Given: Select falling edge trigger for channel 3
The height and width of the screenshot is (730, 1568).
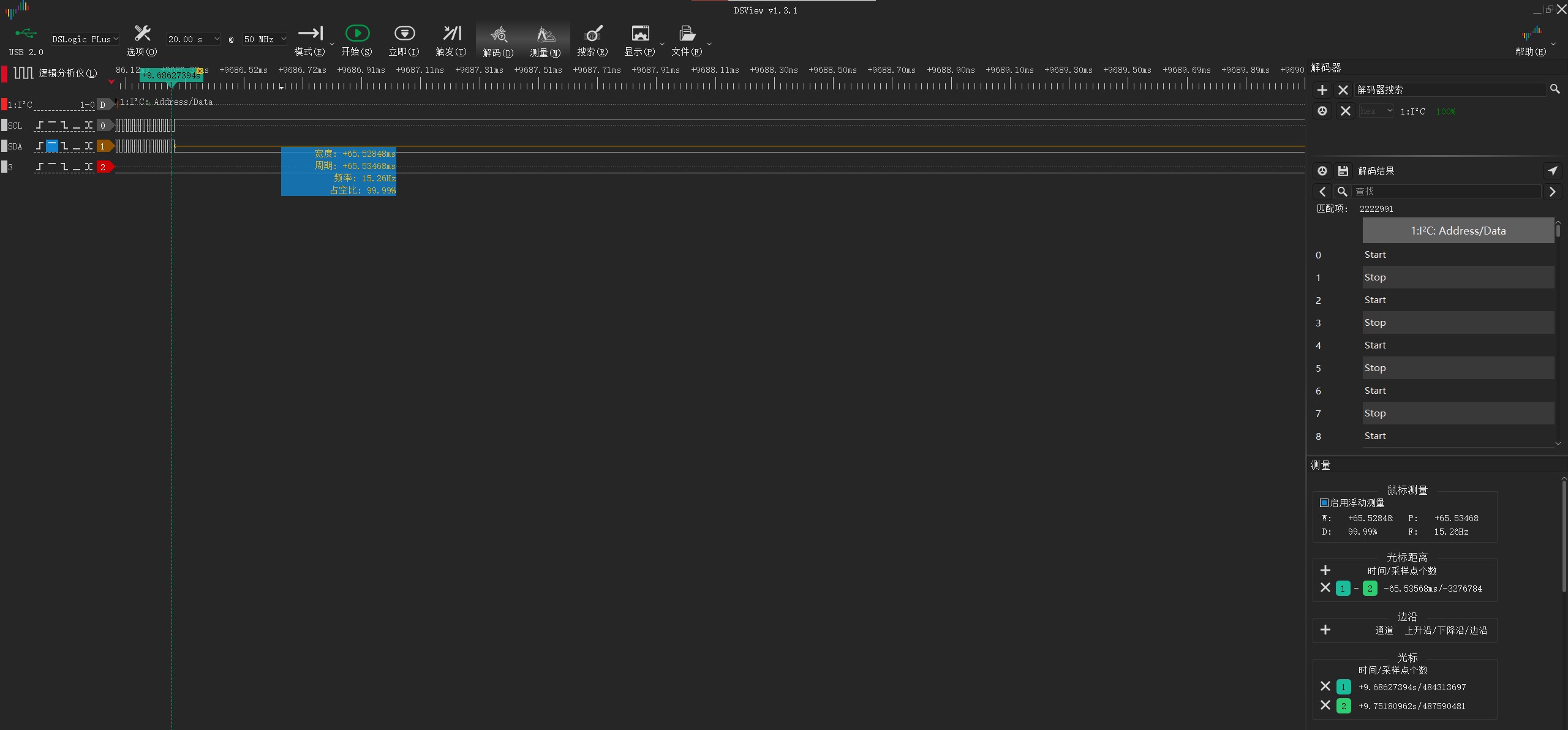Looking at the screenshot, I should [64, 167].
